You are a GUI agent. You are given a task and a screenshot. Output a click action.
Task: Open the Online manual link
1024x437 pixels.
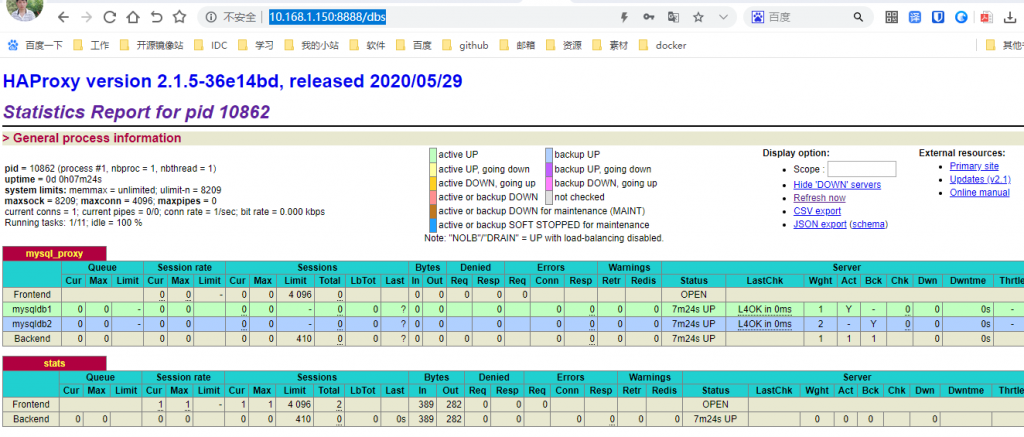point(979,192)
